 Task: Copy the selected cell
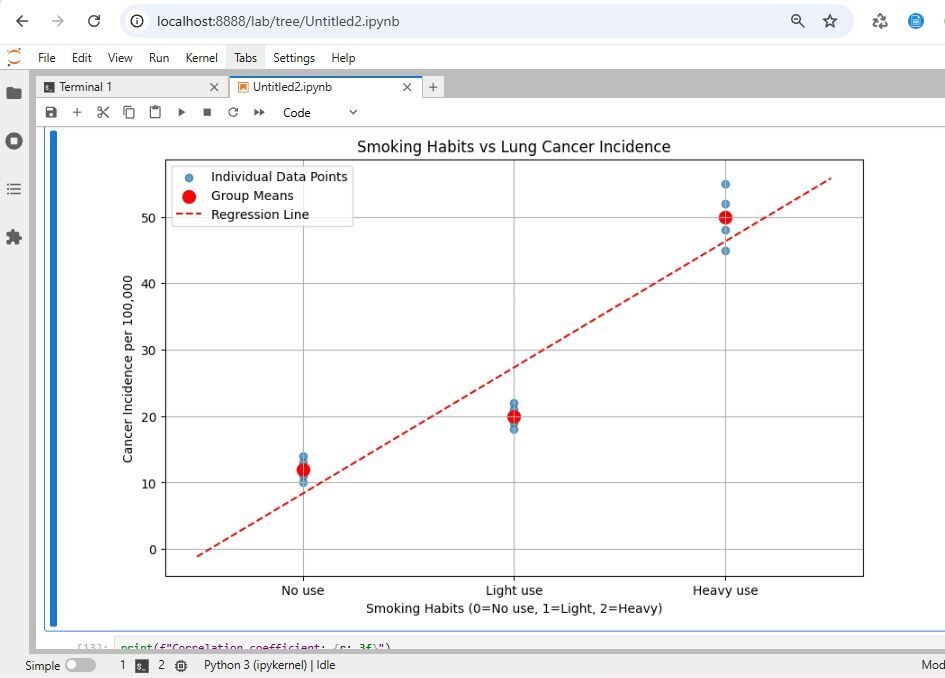(x=129, y=113)
